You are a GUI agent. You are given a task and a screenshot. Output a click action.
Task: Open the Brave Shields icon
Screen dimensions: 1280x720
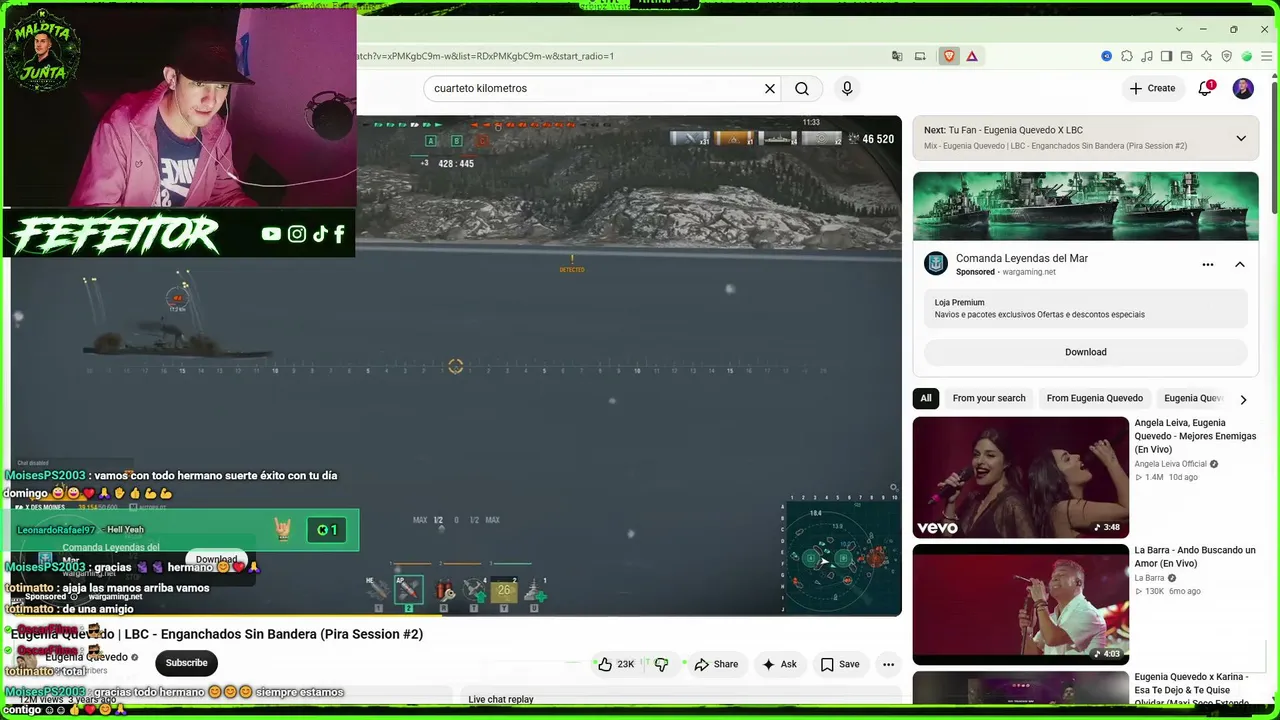[949, 56]
